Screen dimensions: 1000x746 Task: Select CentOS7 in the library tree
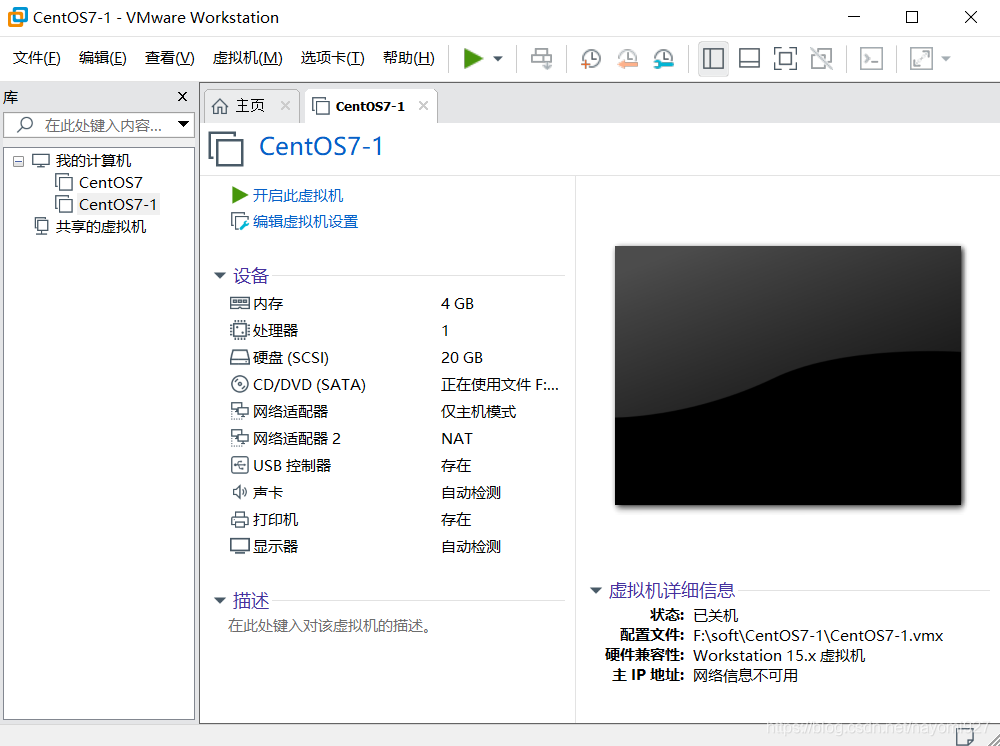pos(110,182)
